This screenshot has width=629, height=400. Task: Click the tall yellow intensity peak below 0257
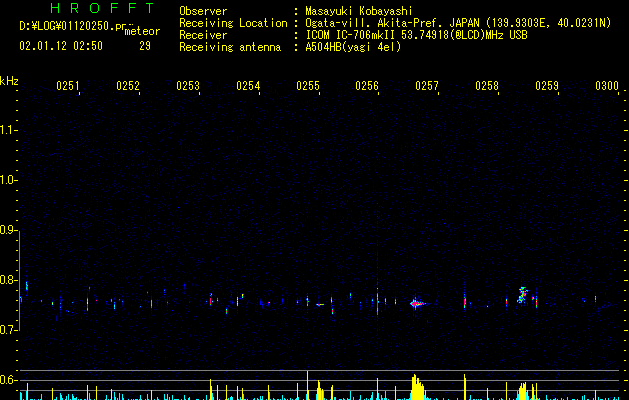[417, 387]
